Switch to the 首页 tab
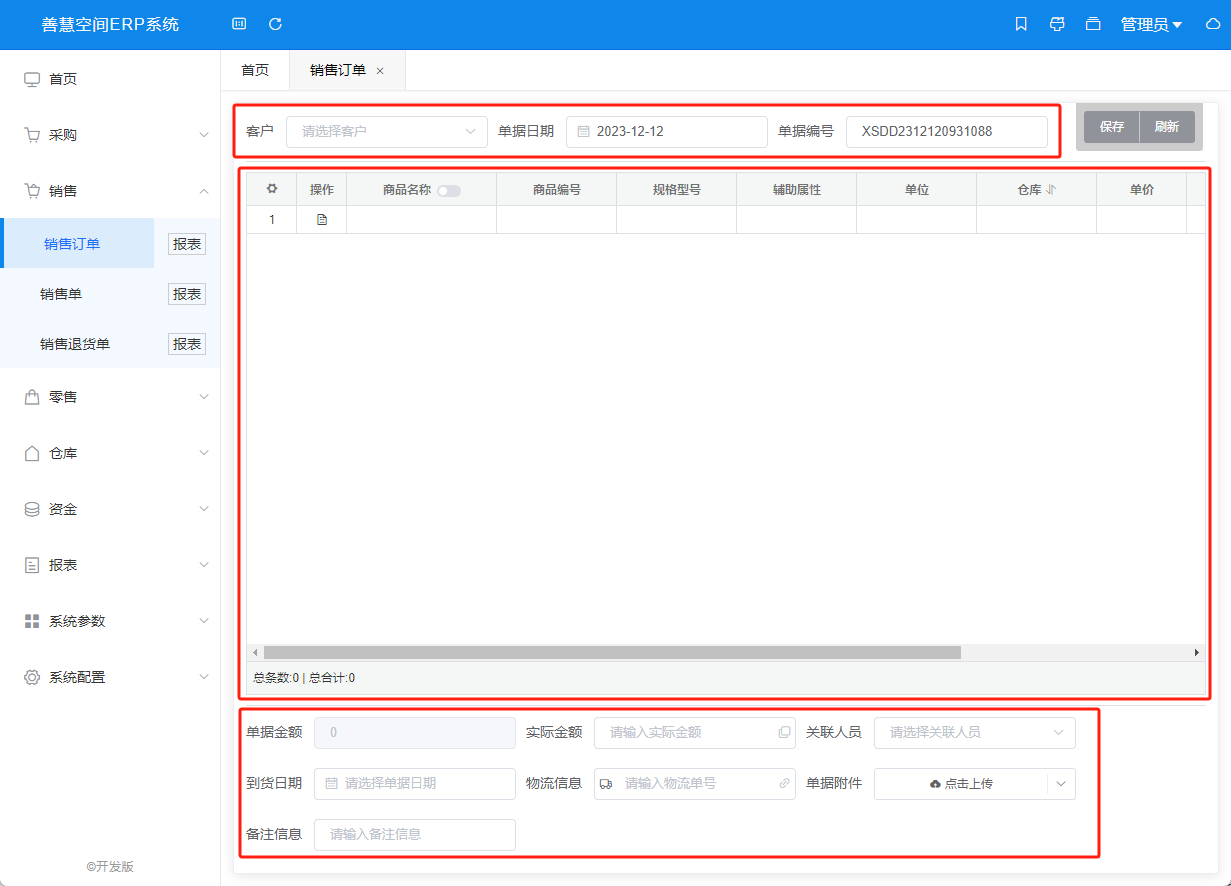The image size is (1231, 886). tap(255, 70)
